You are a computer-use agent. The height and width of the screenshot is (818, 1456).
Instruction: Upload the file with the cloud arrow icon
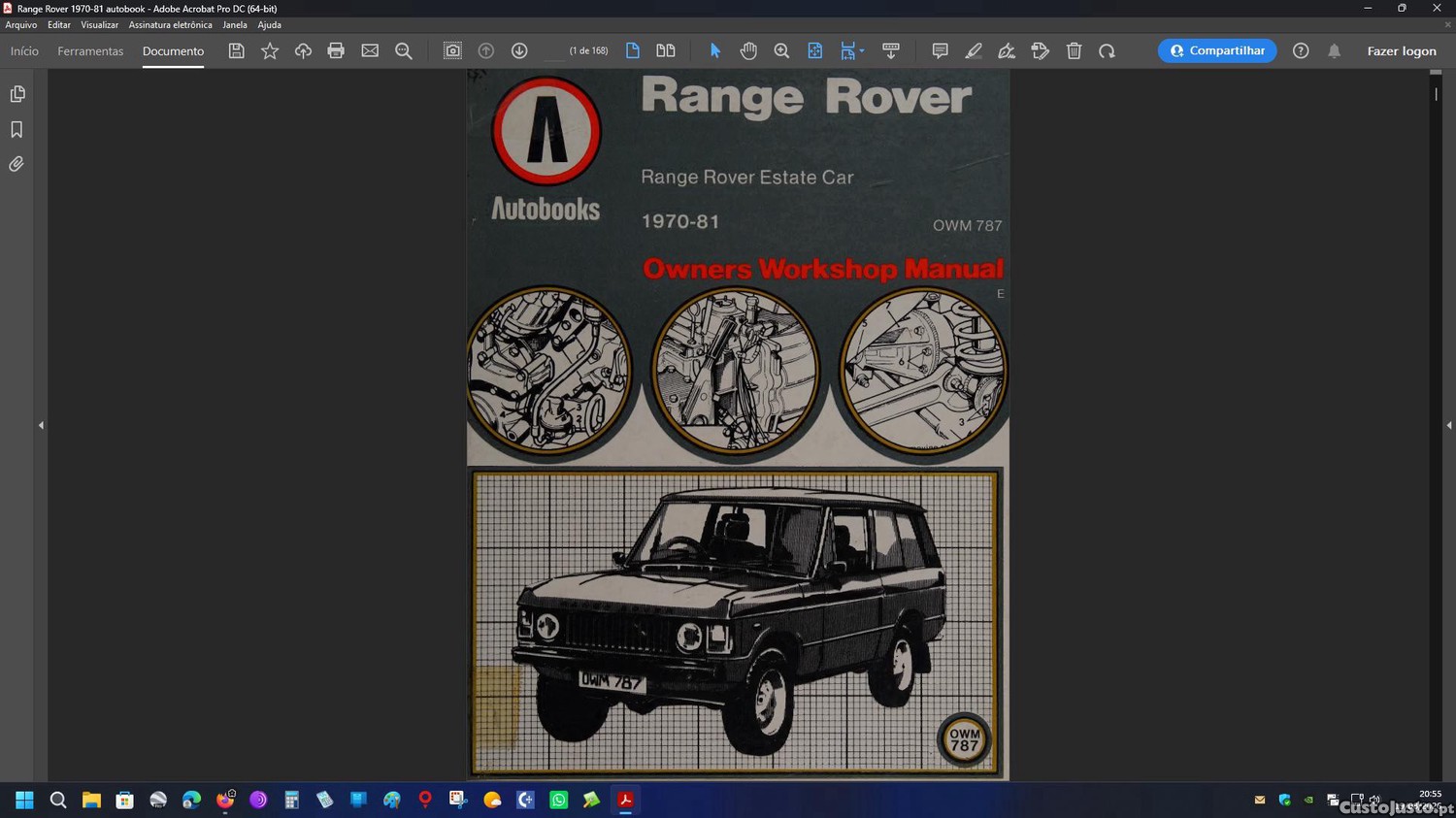(303, 50)
